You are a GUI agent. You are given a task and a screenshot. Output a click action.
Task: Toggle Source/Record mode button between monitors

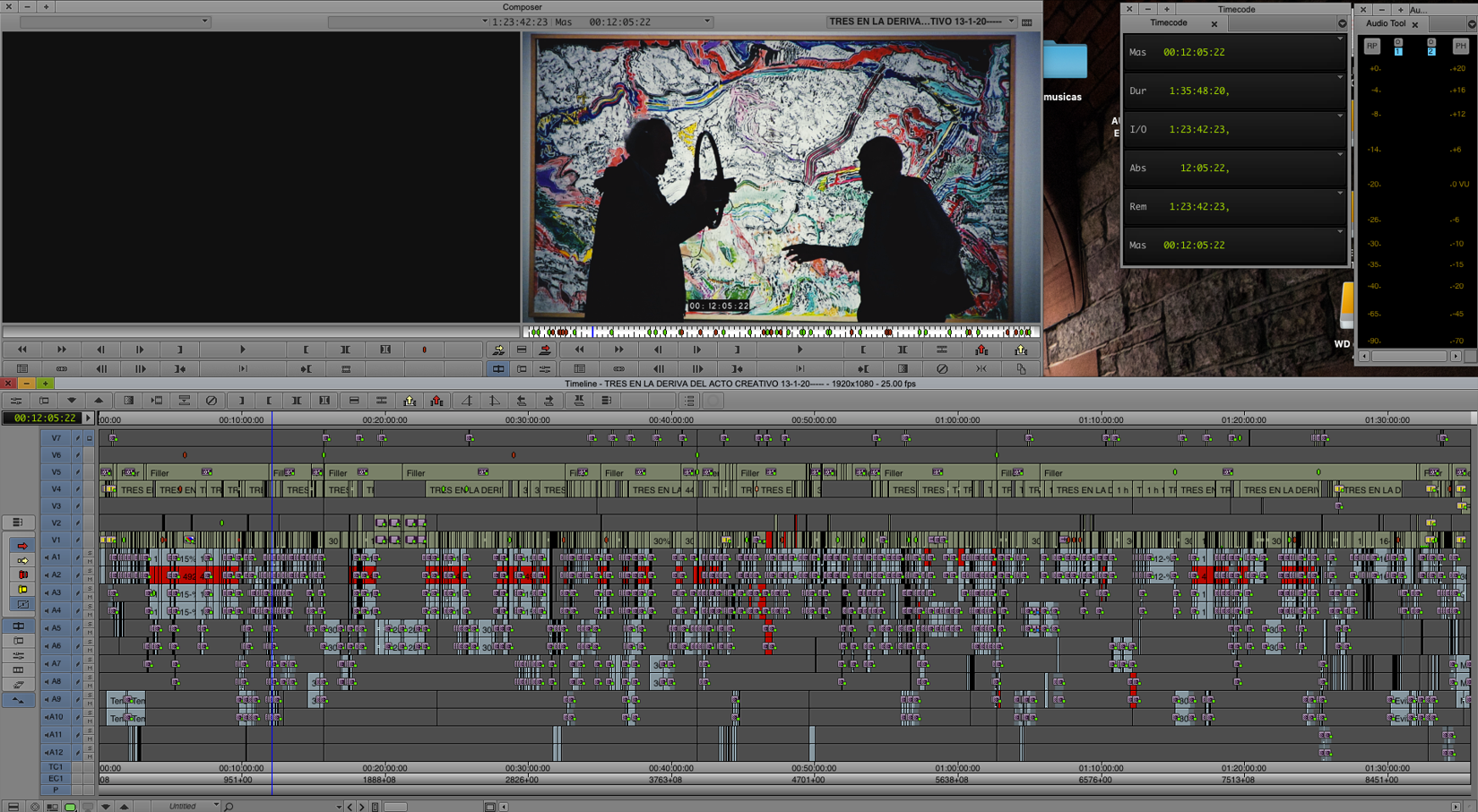[498, 368]
